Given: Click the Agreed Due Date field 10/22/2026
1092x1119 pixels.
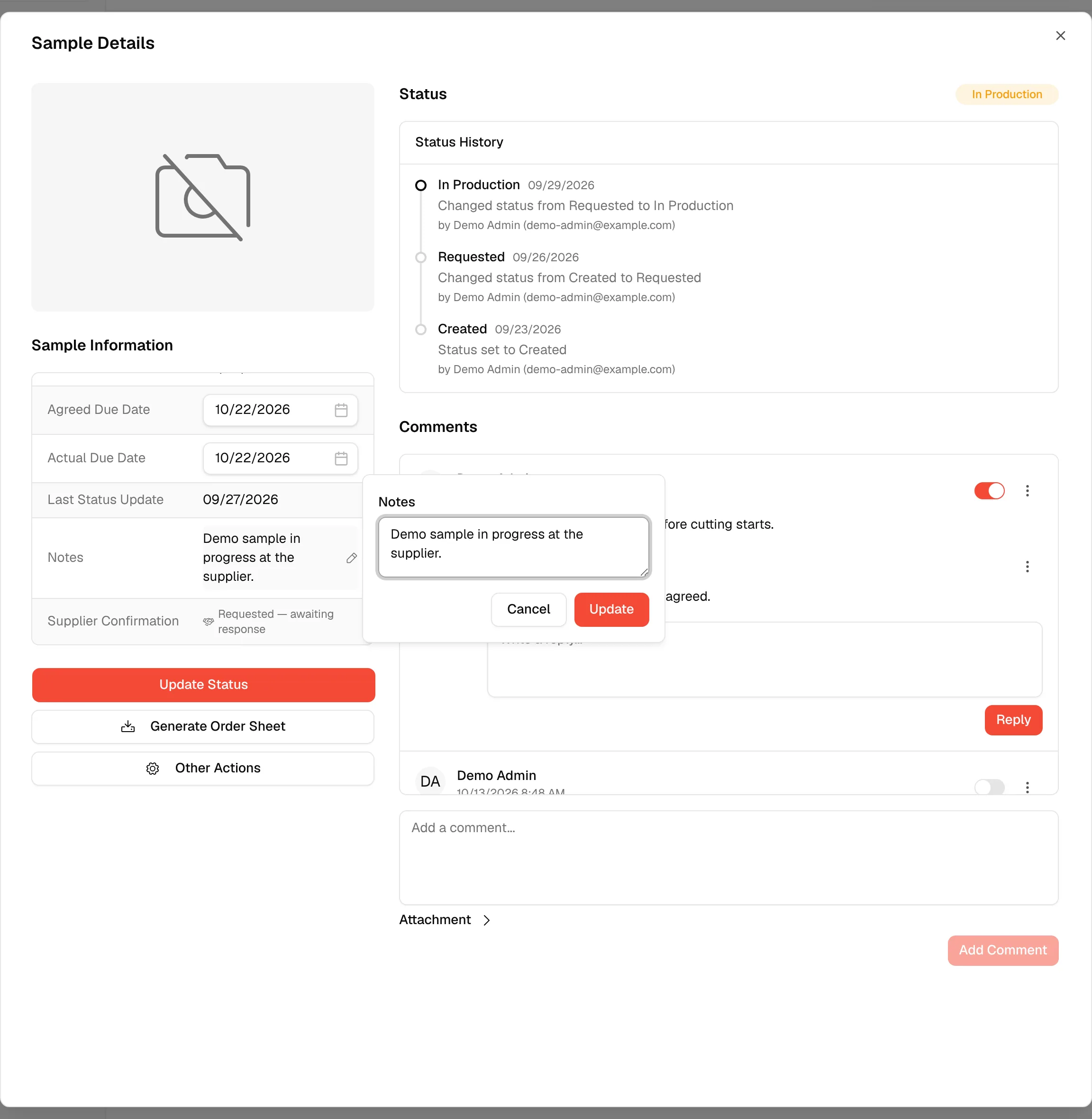Looking at the screenshot, I should (x=281, y=410).
